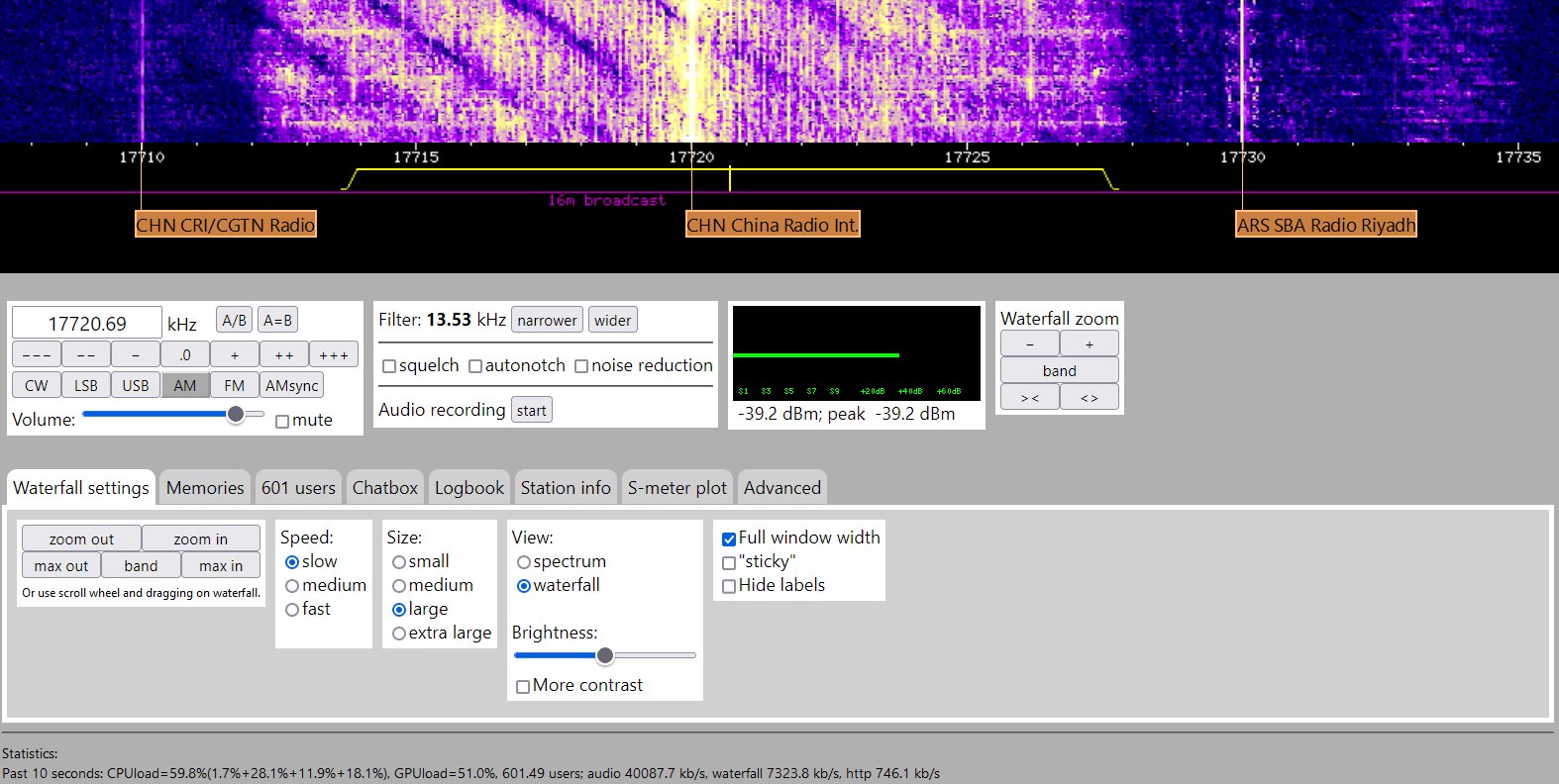Image resolution: width=1559 pixels, height=784 pixels.
Task: Click the zoom in button
Action: [201, 539]
